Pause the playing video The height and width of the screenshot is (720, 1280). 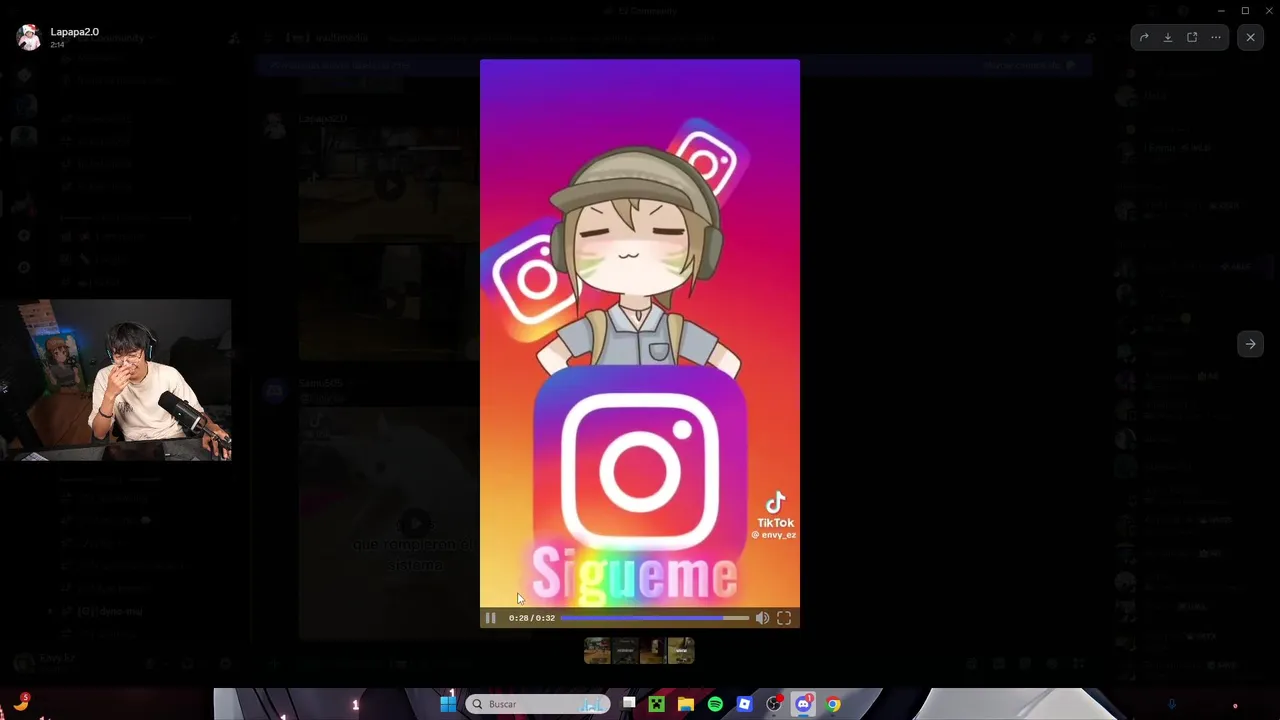point(490,618)
